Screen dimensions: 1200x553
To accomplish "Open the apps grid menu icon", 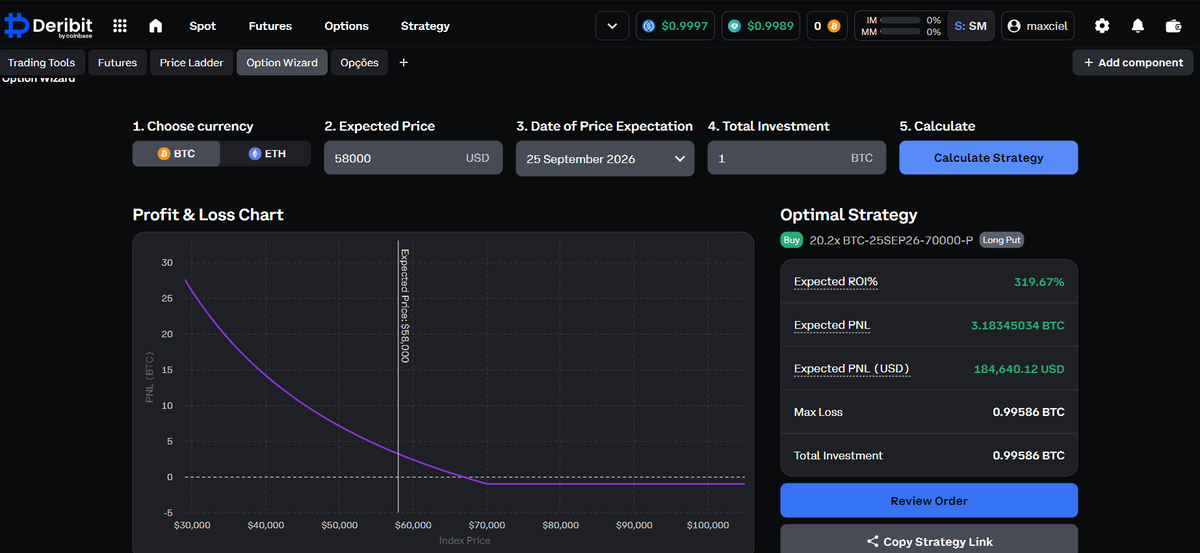I will (x=120, y=26).
